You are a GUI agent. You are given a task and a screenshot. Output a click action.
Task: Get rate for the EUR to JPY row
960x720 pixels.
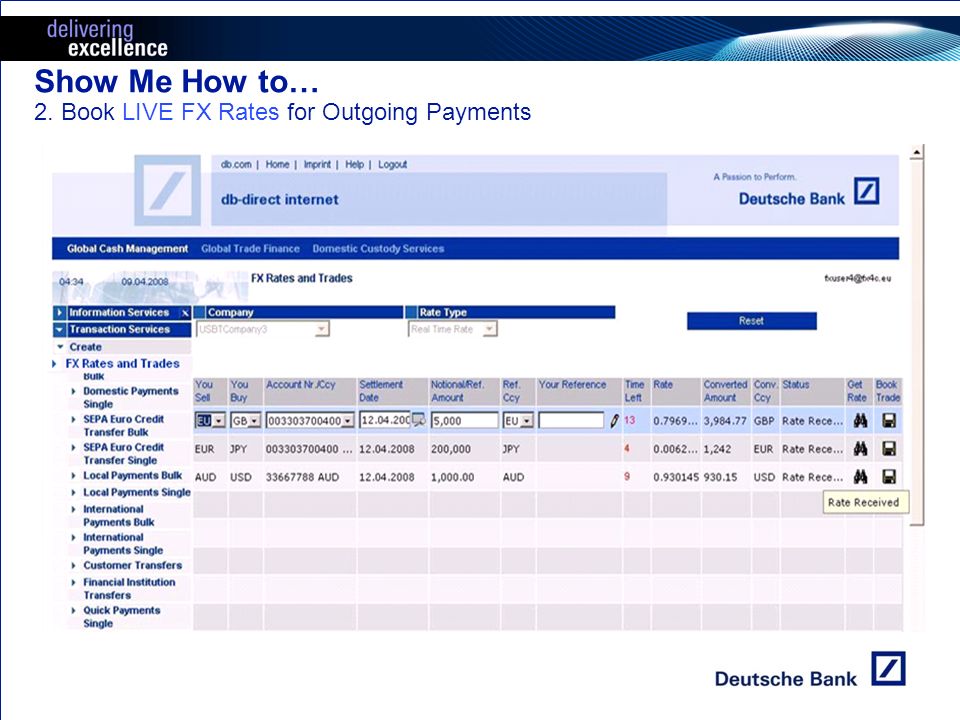click(860, 449)
